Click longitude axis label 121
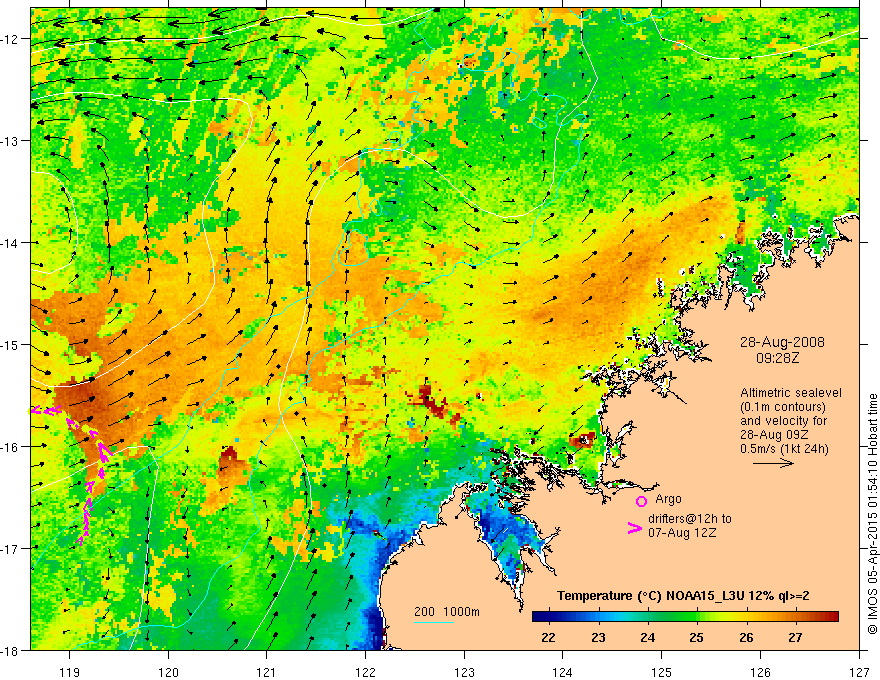The height and width of the screenshot is (680, 880). pyautogui.click(x=267, y=672)
